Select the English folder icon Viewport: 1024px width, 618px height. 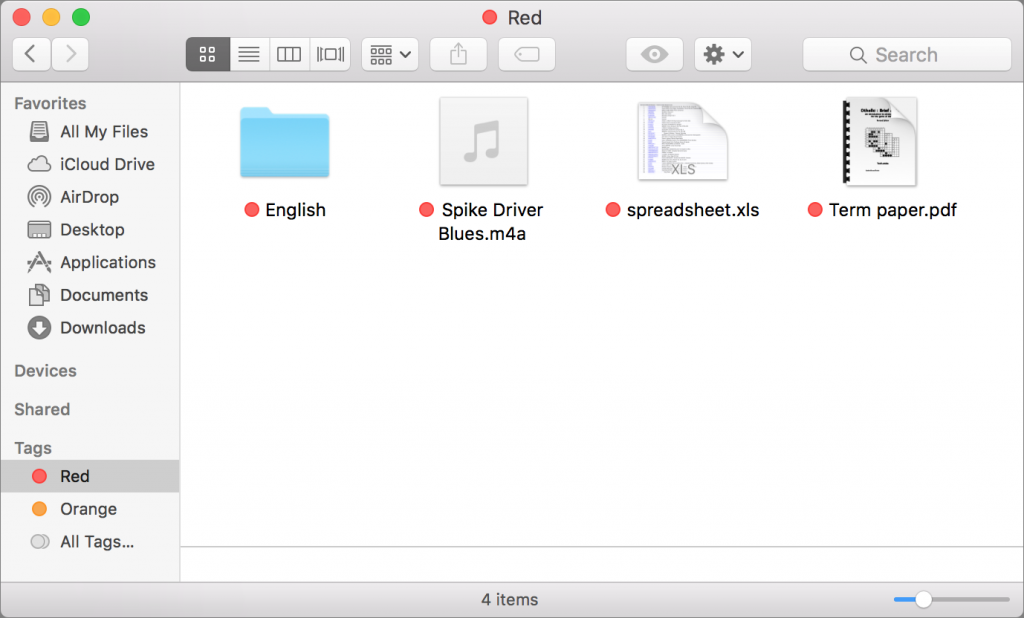285,142
